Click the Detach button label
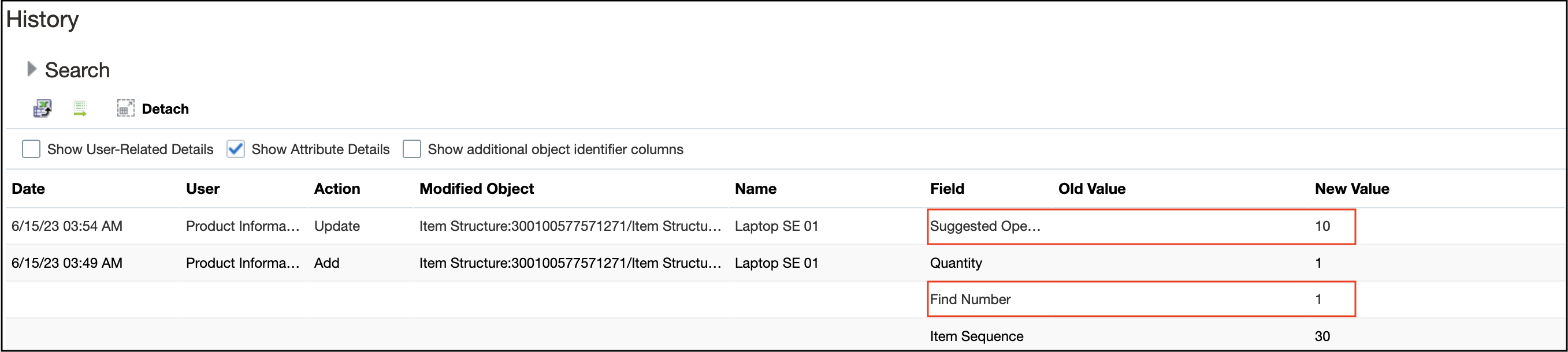Image resolution: width=1568 pixels, height=352 pixels. tap(165, 109)
